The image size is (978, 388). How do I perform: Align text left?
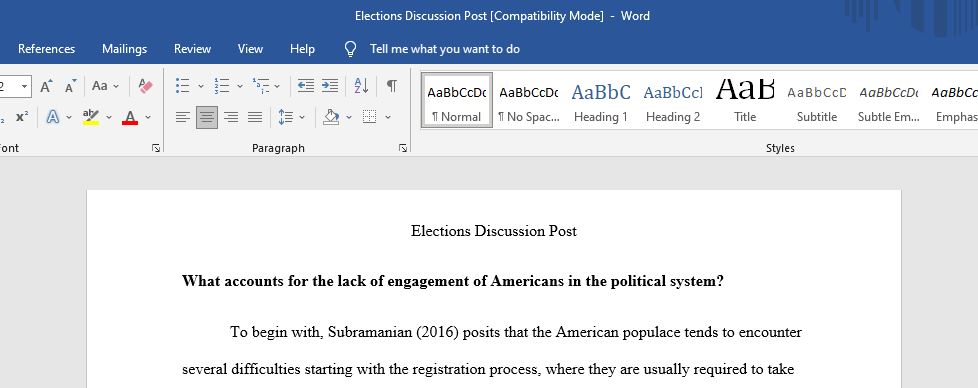(183, 117)
